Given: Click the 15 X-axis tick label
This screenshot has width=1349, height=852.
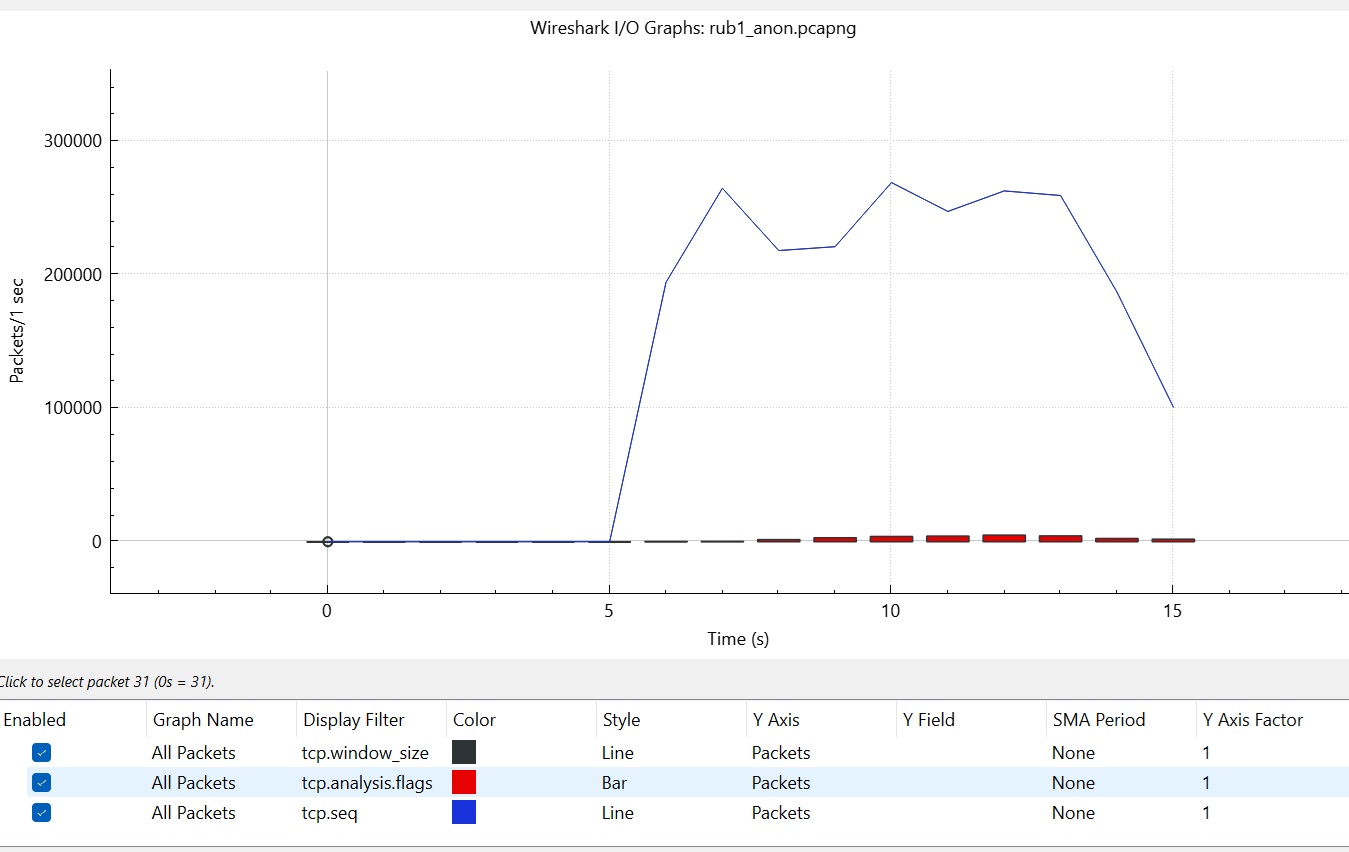Looking at the screenshot, I should (x=1172, y=610).
